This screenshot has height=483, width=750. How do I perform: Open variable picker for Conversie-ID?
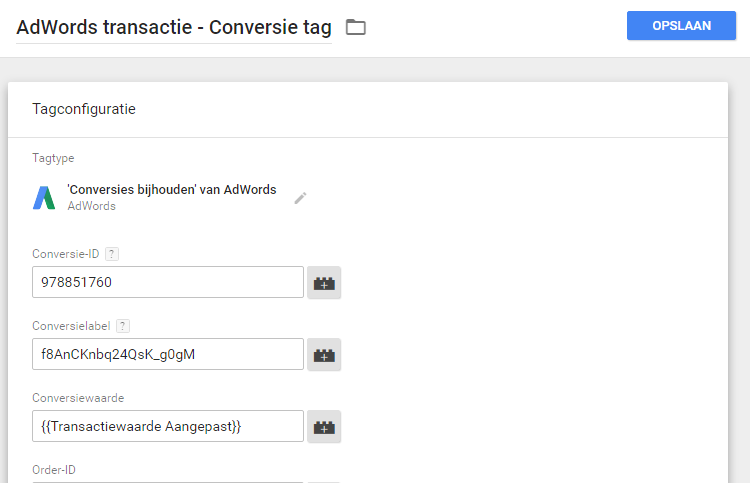click(324, 283)
